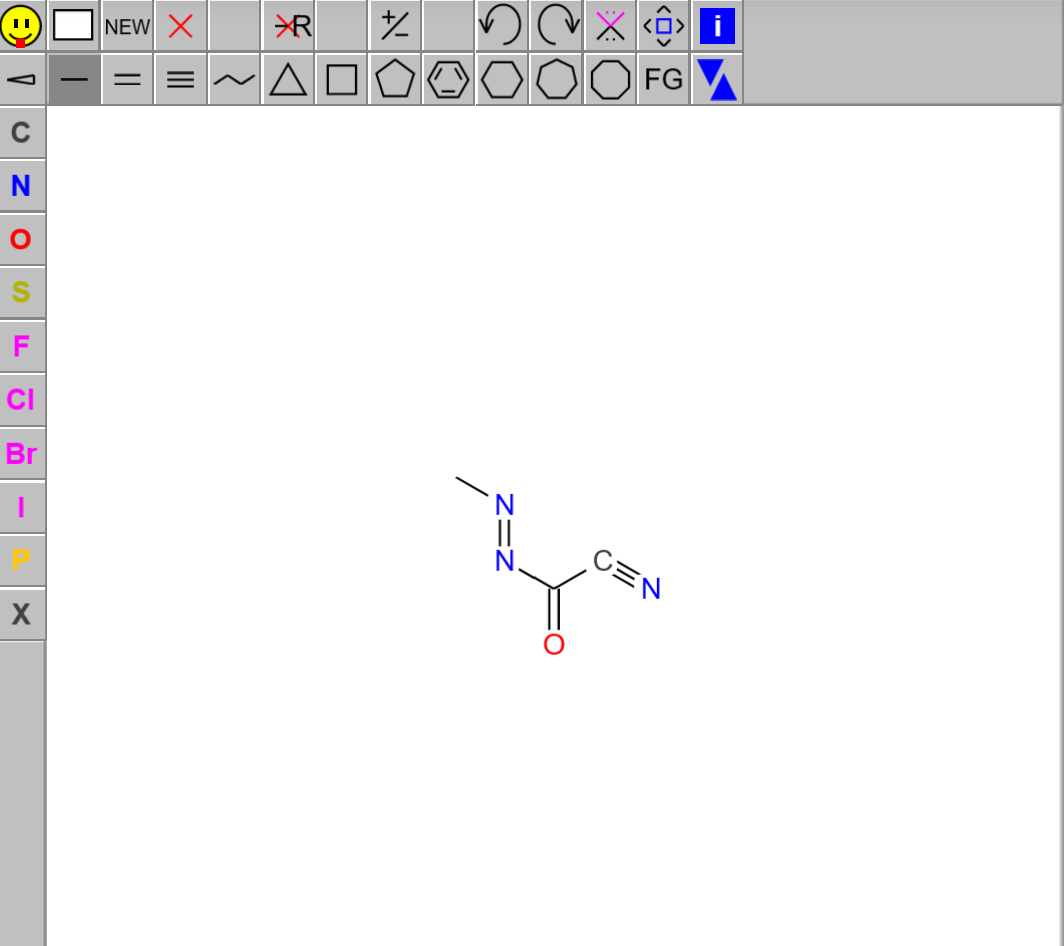Click the red oxygen atom in molecule
This screenshot has height=946, width=1064.
pyautogui.click(x=554, y=645)
